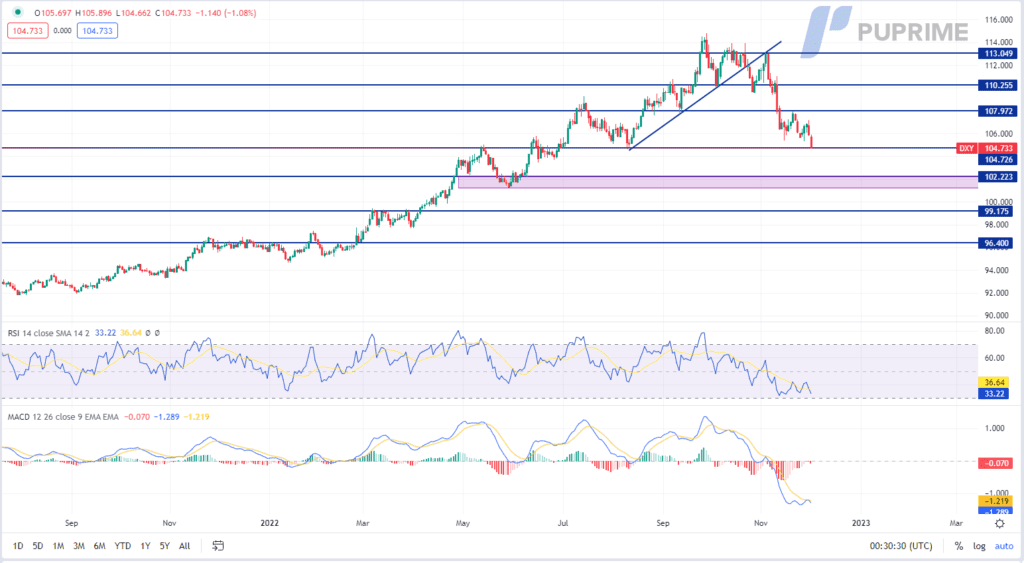Select the purple support zone rectangle
This screenshot has width=1024, height=563.
(718, 182)
